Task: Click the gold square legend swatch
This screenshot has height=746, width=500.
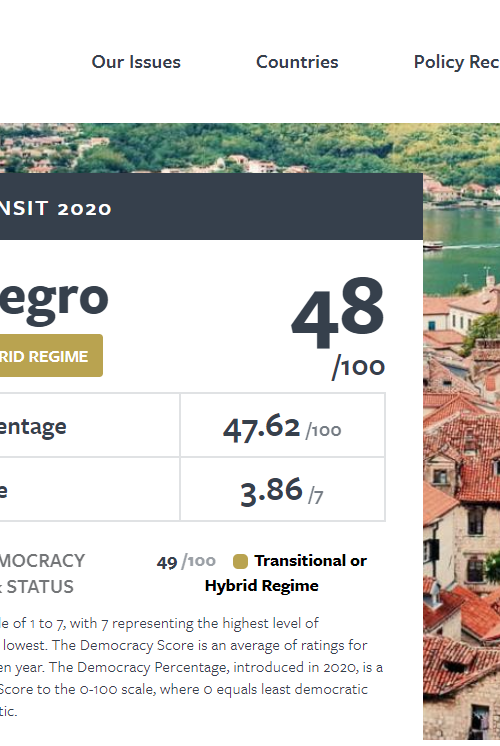Action: 240,561
